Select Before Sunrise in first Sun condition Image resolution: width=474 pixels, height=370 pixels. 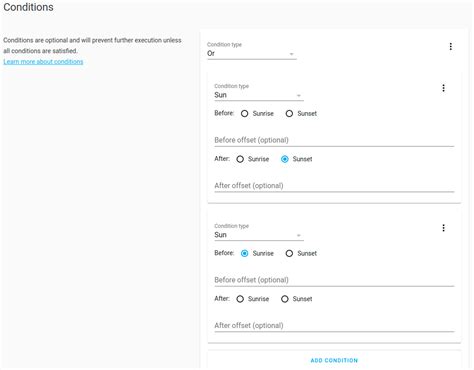click(x=244, y=114)
